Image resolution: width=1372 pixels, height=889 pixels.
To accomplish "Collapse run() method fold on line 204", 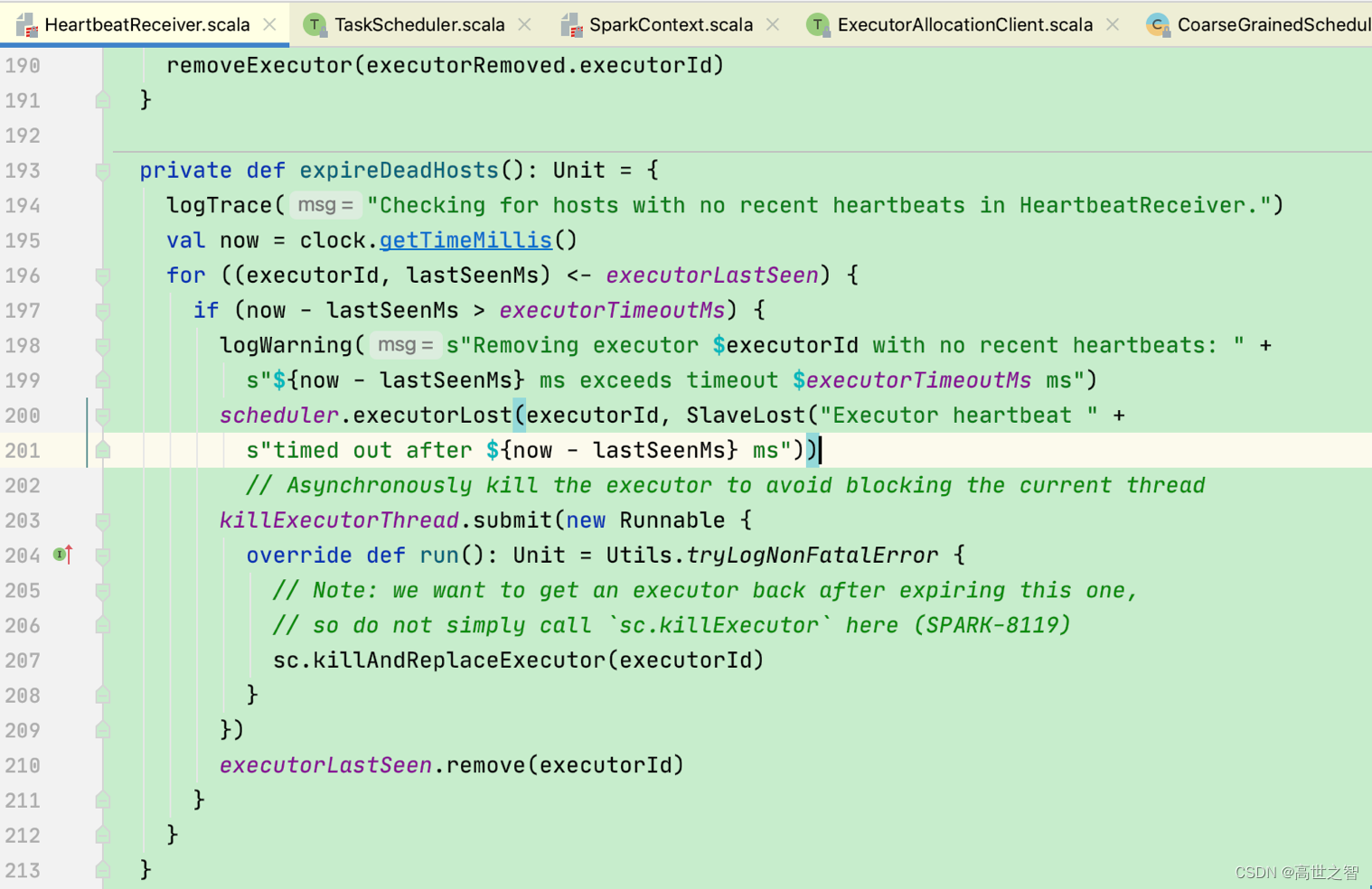I will tap(103, 556).
